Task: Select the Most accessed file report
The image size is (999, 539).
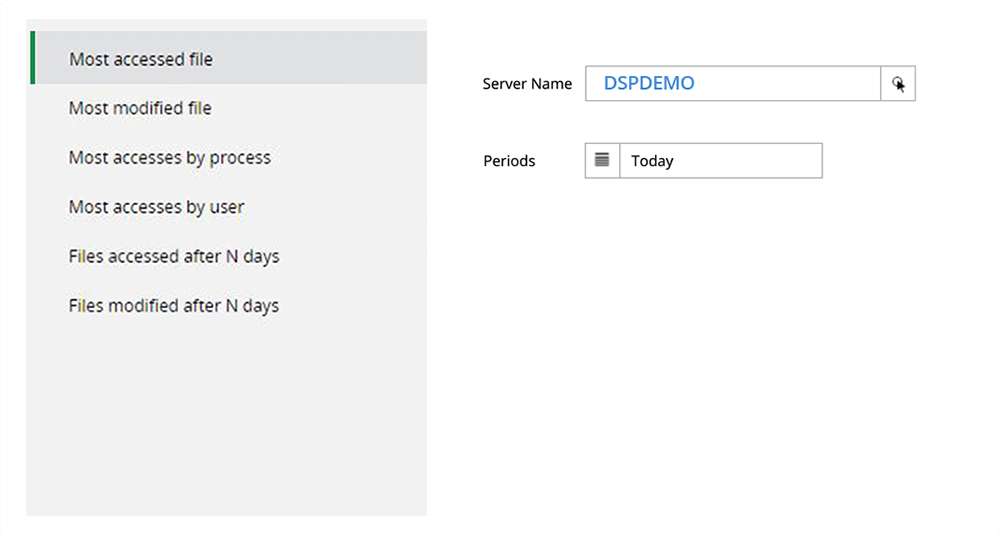Action: click(x=141, y=59)
